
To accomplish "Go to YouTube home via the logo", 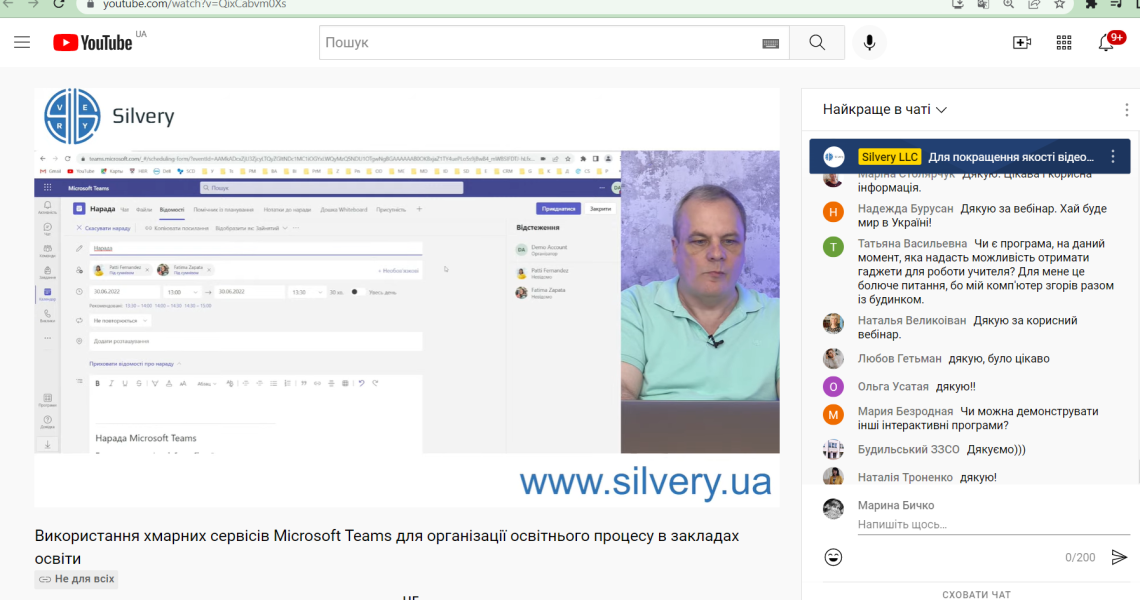I will [93, 42].
